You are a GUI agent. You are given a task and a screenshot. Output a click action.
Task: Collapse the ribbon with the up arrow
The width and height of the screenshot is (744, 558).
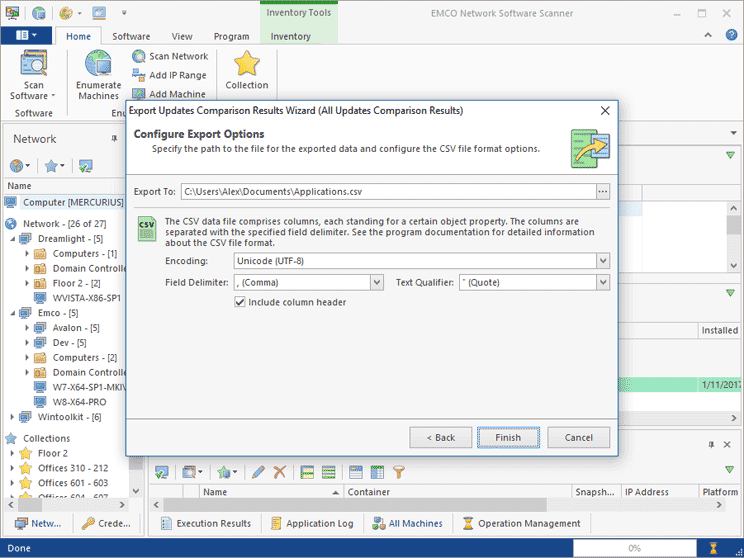pyautogui.click(x=708, y=35)
